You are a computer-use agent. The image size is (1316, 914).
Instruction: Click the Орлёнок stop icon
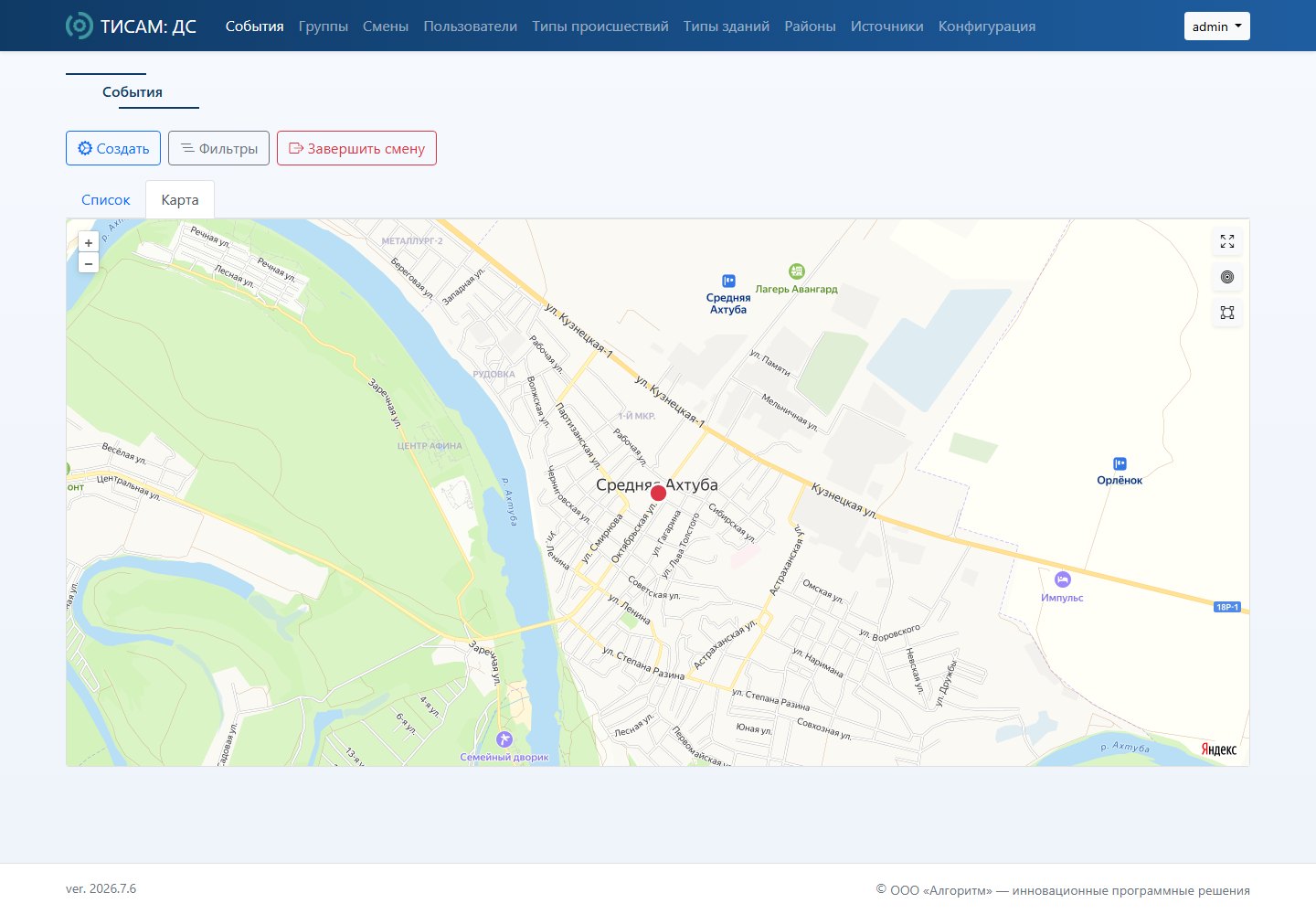pyautogui.click(x=1120, y=464)
